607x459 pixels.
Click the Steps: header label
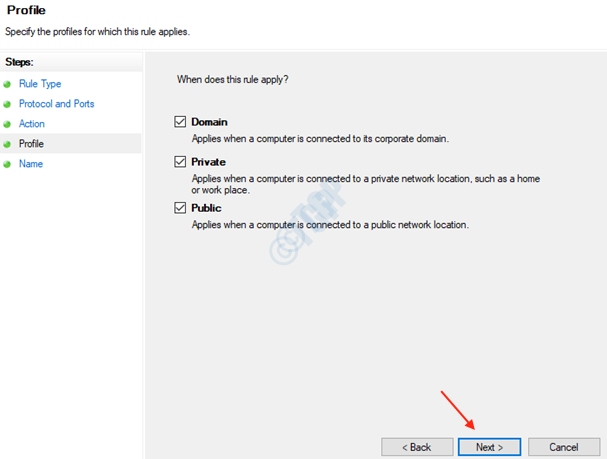coord(19,62)
